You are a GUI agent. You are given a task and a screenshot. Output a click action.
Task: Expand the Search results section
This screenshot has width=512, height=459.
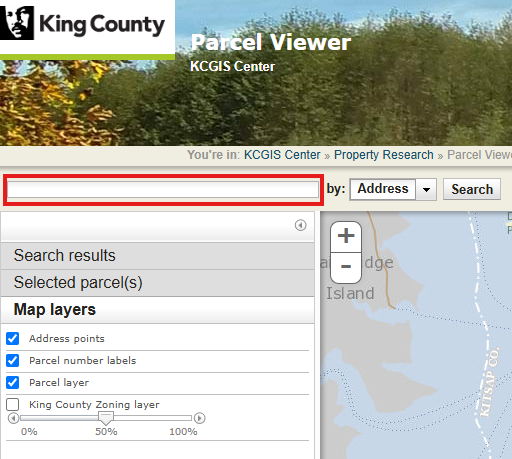coord(157,256)
